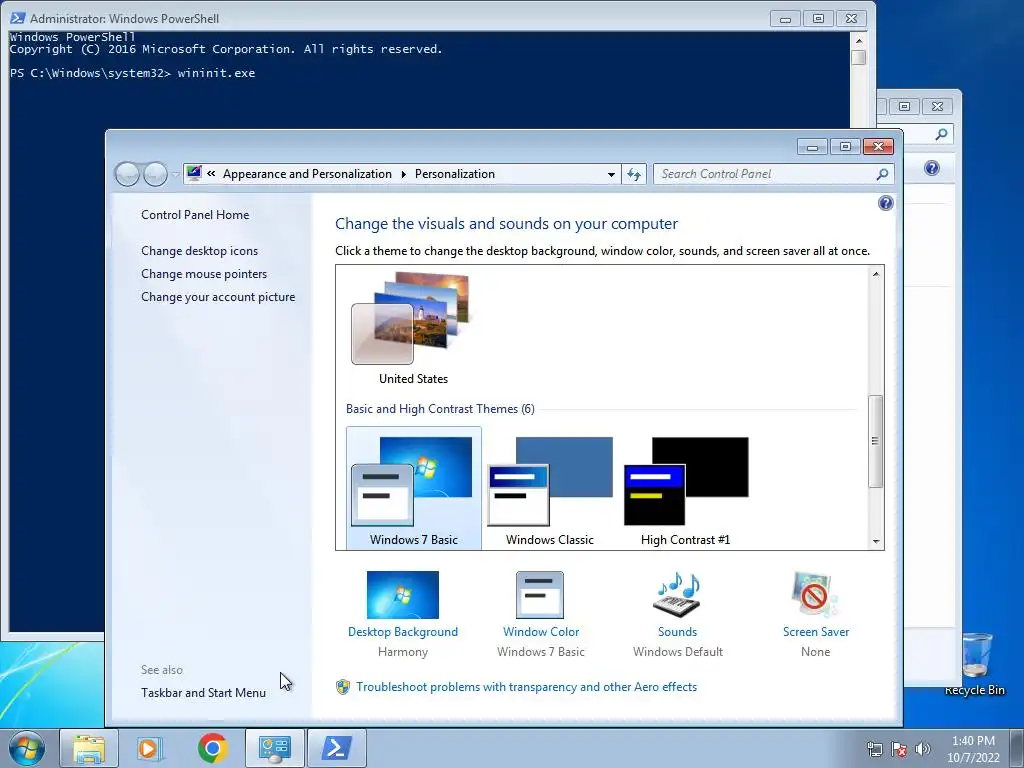Screen dimensions: 1024x768
Task: Click the Forward navigation button
Action: 155,174
